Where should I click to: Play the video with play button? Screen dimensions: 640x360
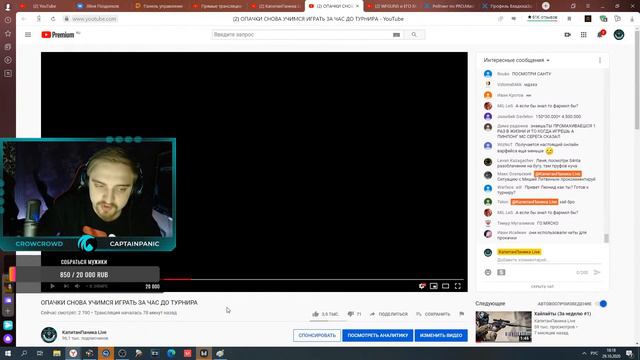coord(52,286)
